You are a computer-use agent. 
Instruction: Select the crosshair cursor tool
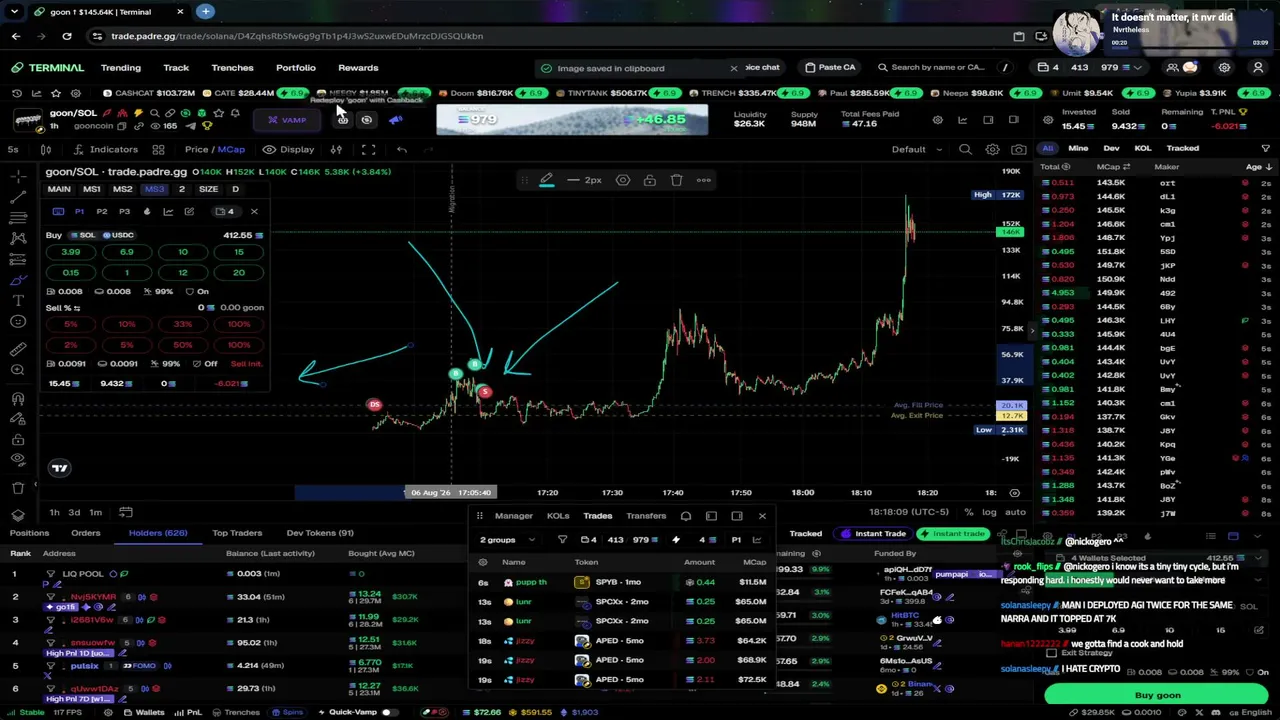coord(18,176)
